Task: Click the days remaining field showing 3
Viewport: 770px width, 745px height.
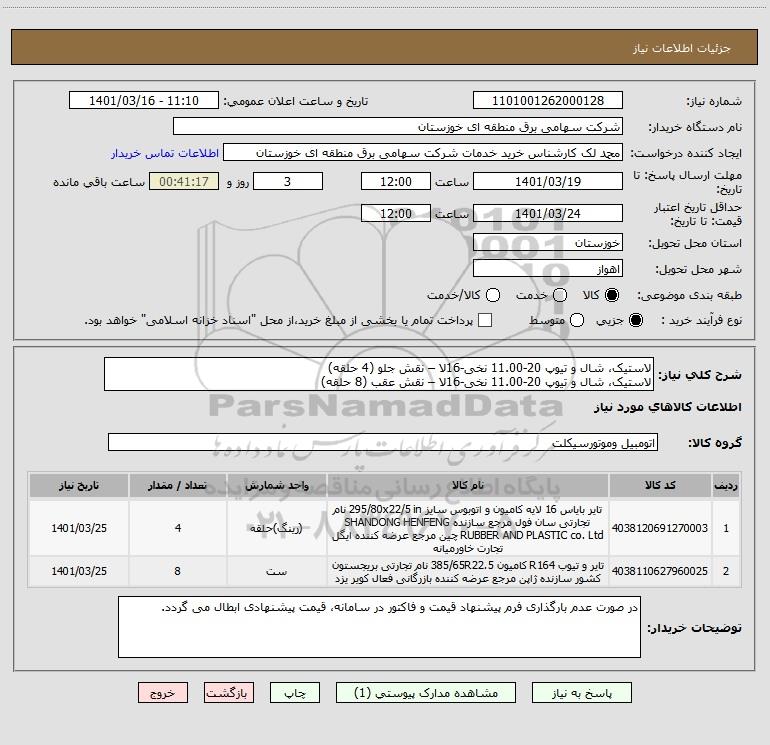Action: [x=288, y=182]
